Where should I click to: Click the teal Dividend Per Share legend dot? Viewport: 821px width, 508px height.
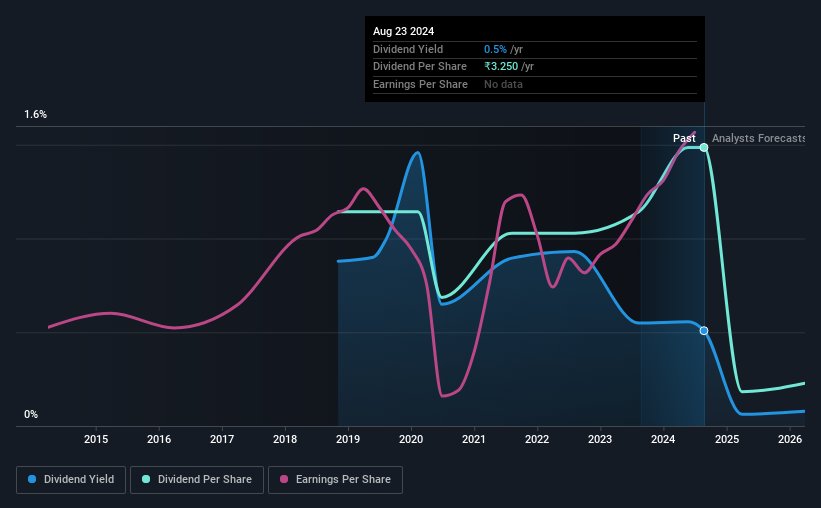click(x=146, y=479)
